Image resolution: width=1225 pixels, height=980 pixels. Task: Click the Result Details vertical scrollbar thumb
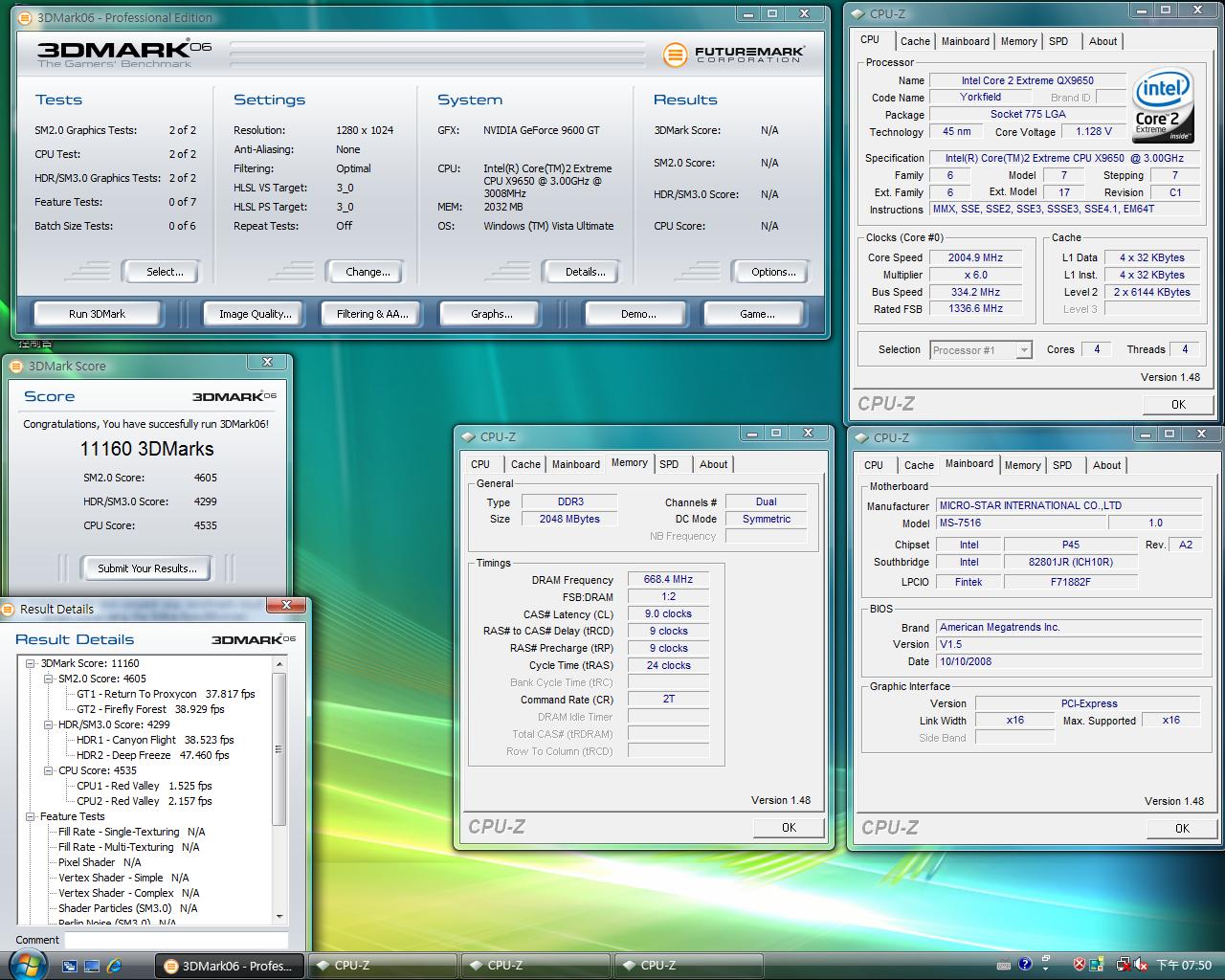tap(279, 748)
